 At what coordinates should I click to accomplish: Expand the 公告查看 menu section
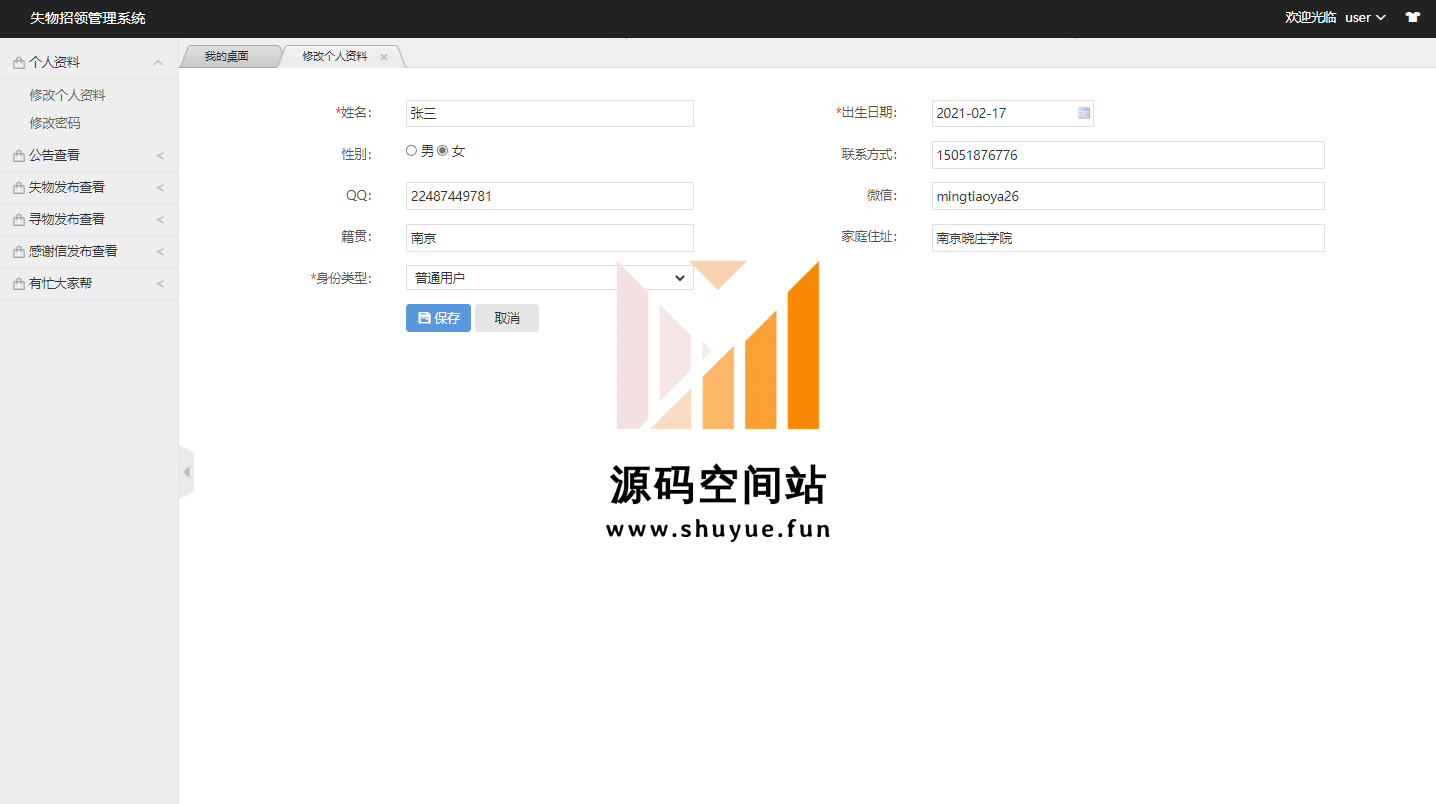pos(160,156)
